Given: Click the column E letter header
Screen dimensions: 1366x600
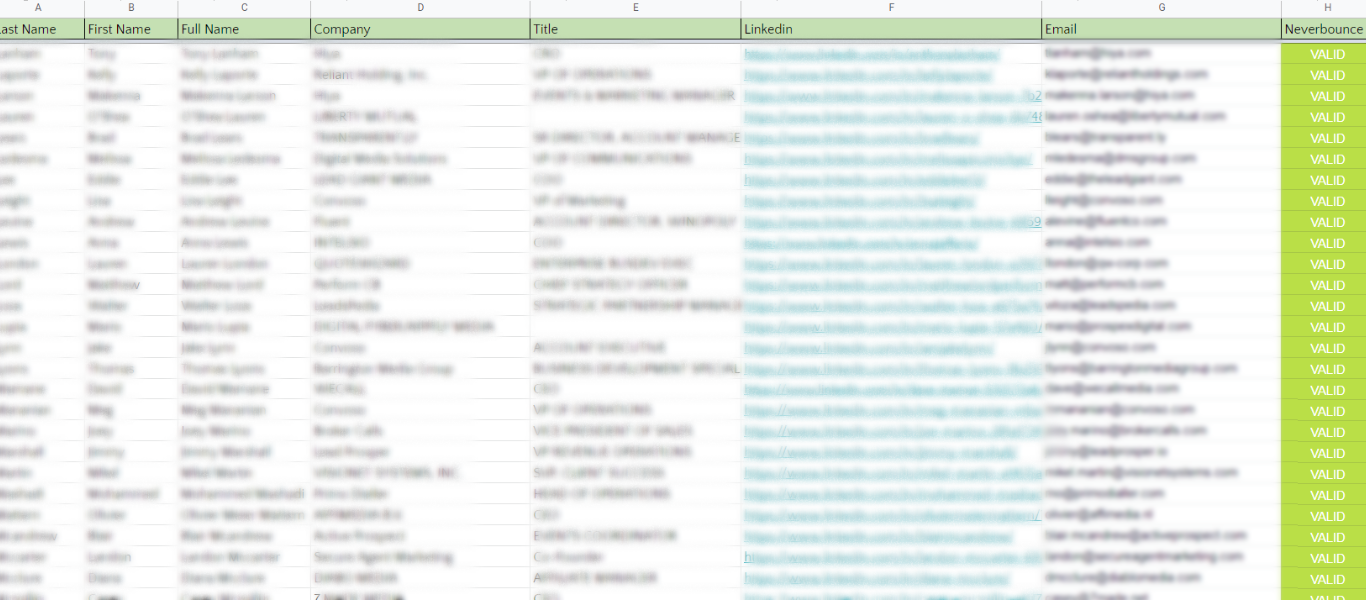Looking at the screenshot, I should click(635, 8).
